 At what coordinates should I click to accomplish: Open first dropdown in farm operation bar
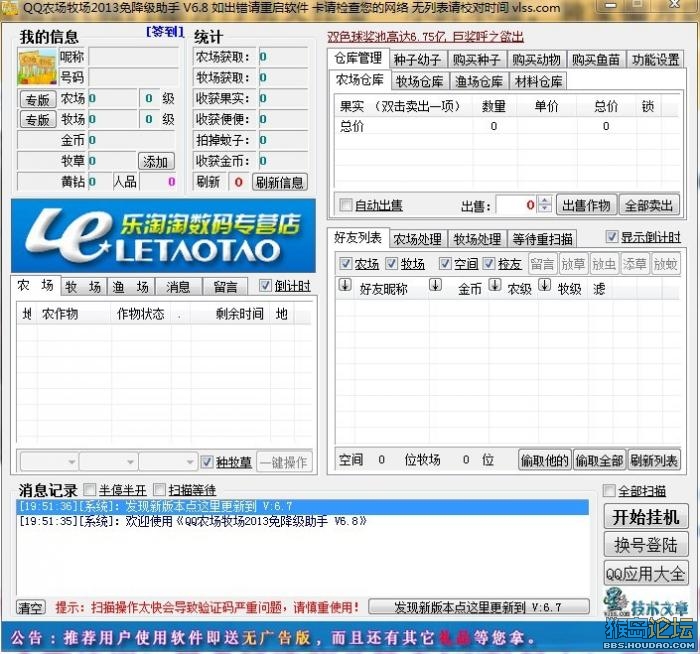point(49,462)
